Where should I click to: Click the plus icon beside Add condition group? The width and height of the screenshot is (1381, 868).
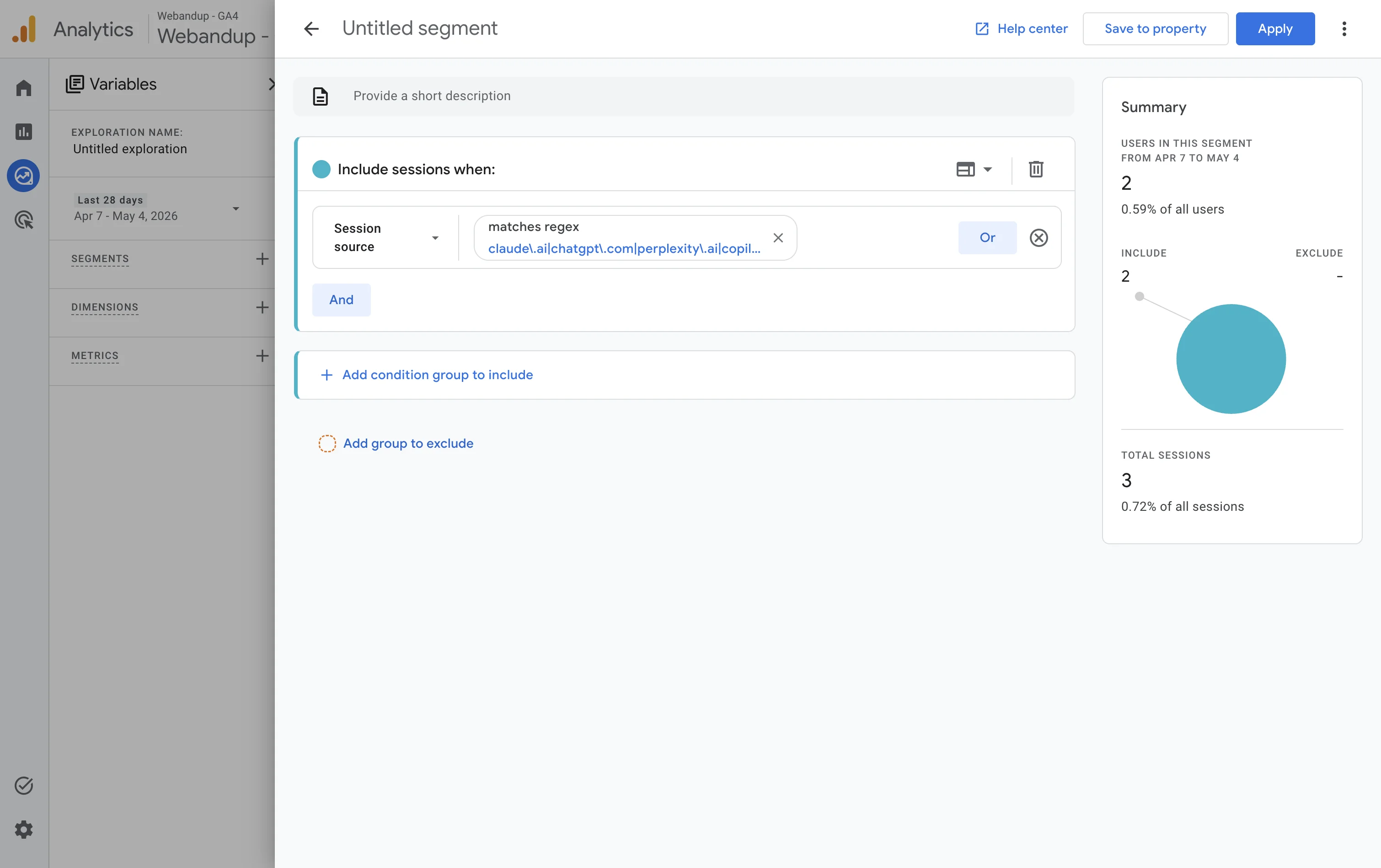(x=327, y=375)
